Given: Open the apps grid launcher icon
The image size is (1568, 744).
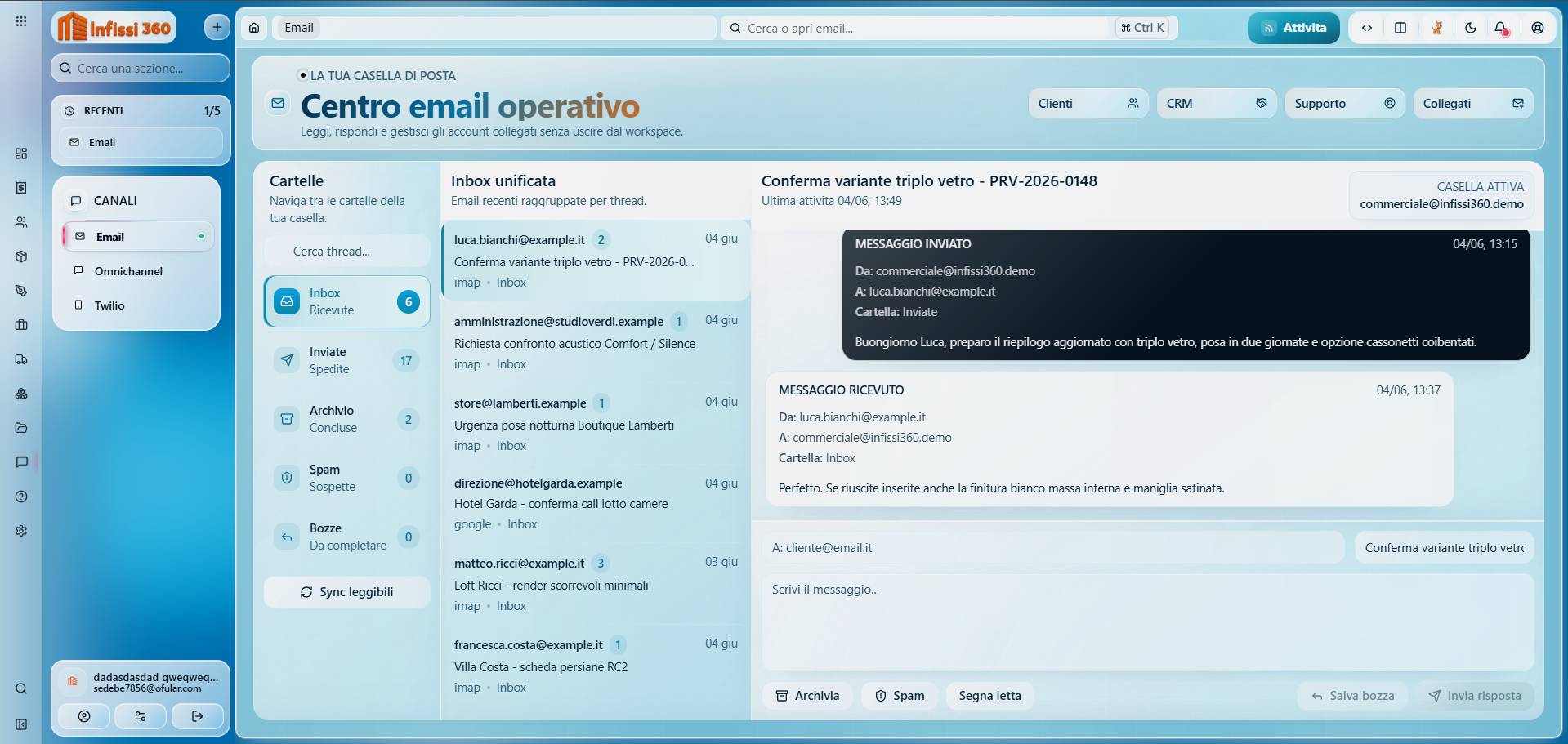Looking at the screenshot, I should coord(21,21).
